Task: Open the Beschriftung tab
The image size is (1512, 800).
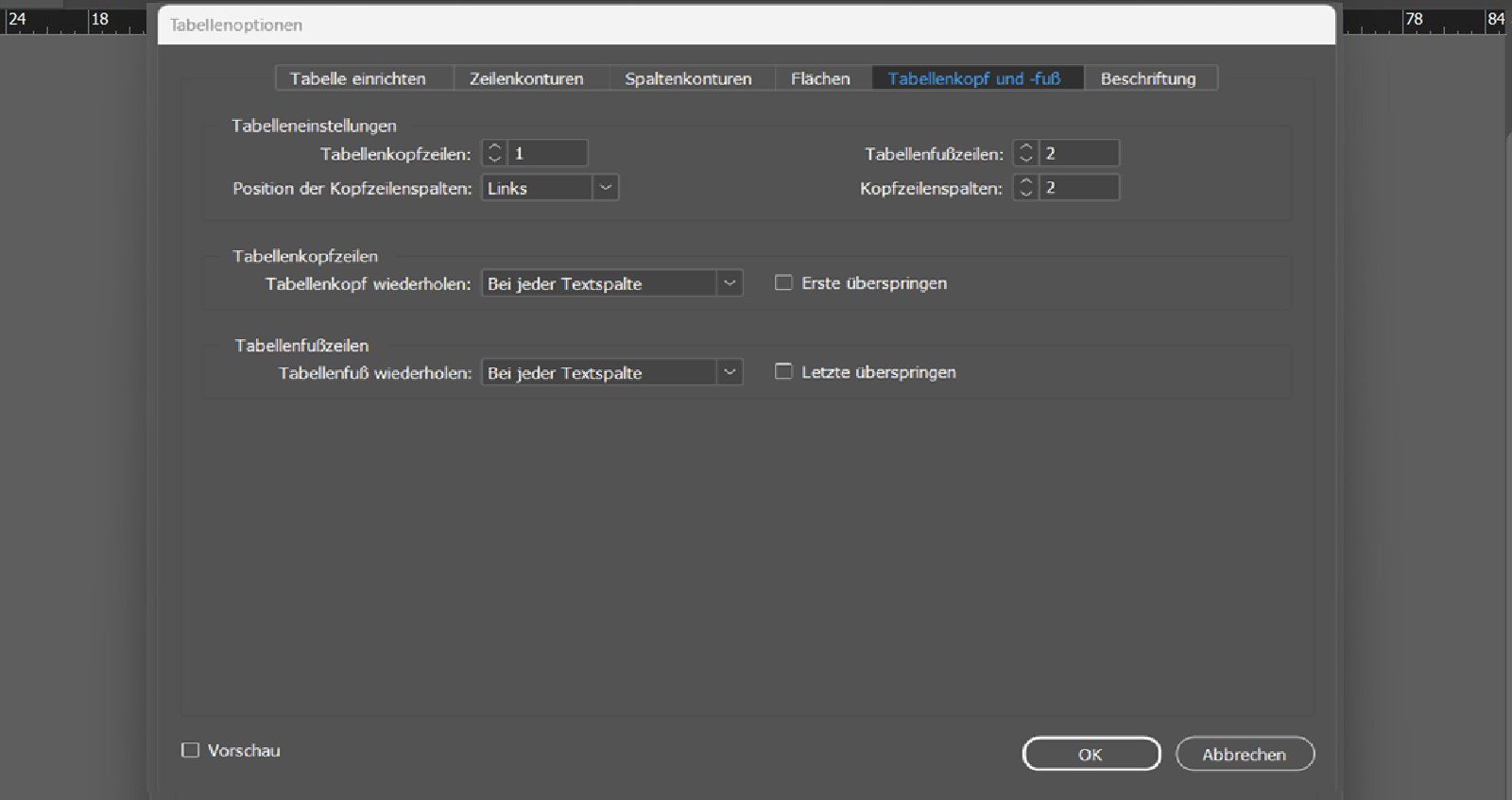Action: [x=1148, y=78]
